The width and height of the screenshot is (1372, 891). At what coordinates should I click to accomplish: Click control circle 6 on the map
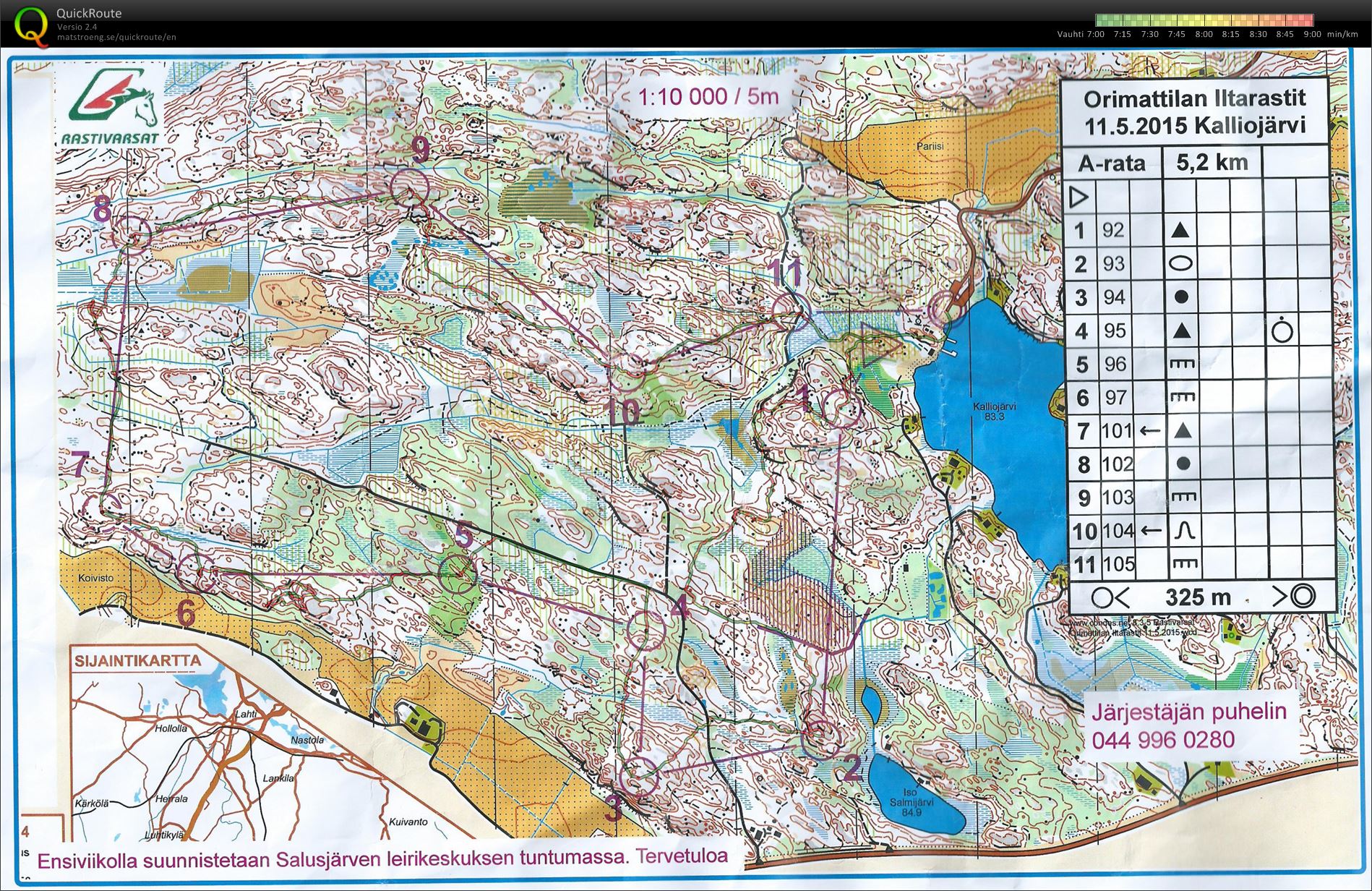click(197, 573)
